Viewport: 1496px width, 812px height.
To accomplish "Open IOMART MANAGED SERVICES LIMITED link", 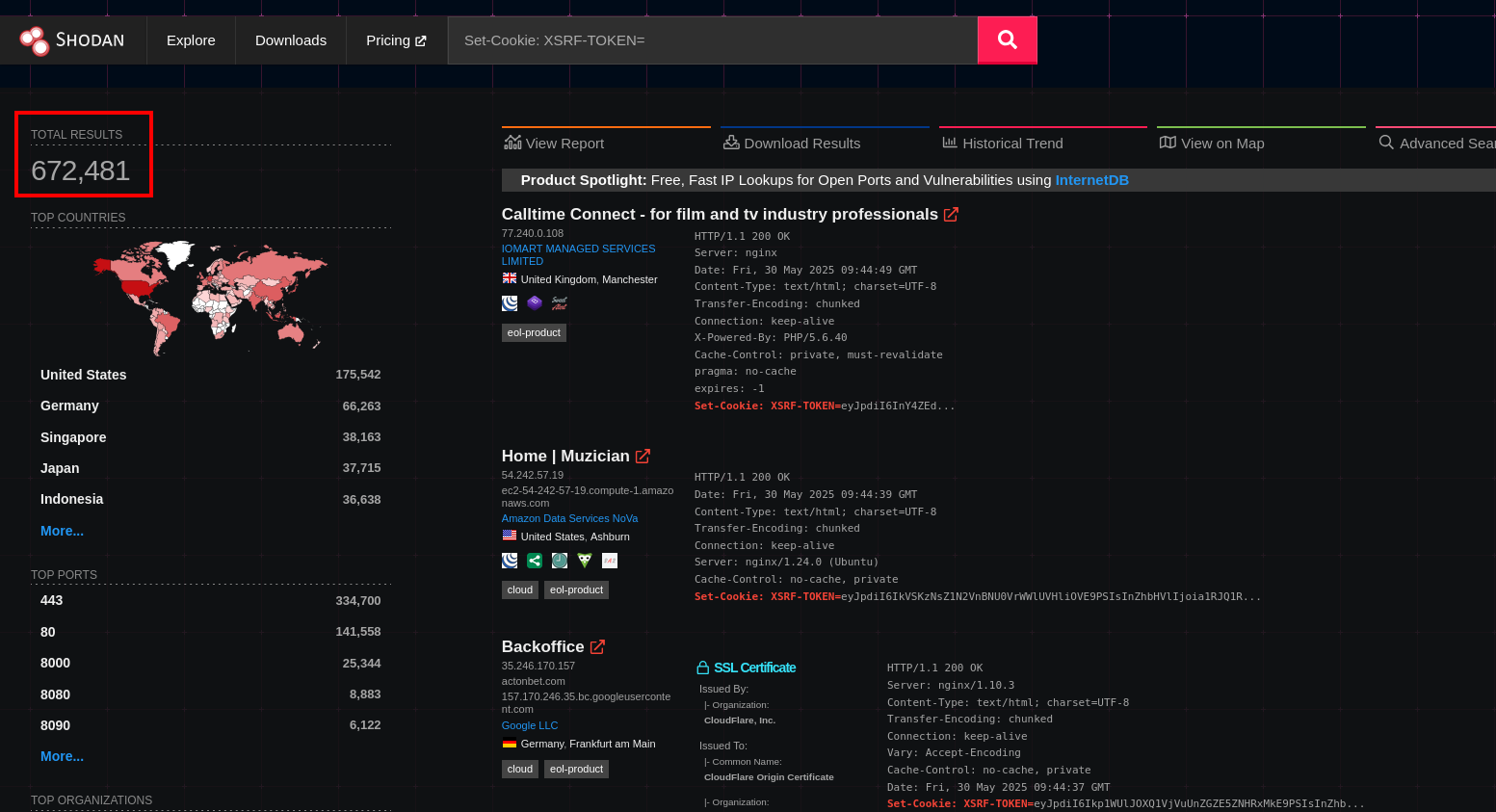I will [x=578, y=254].
